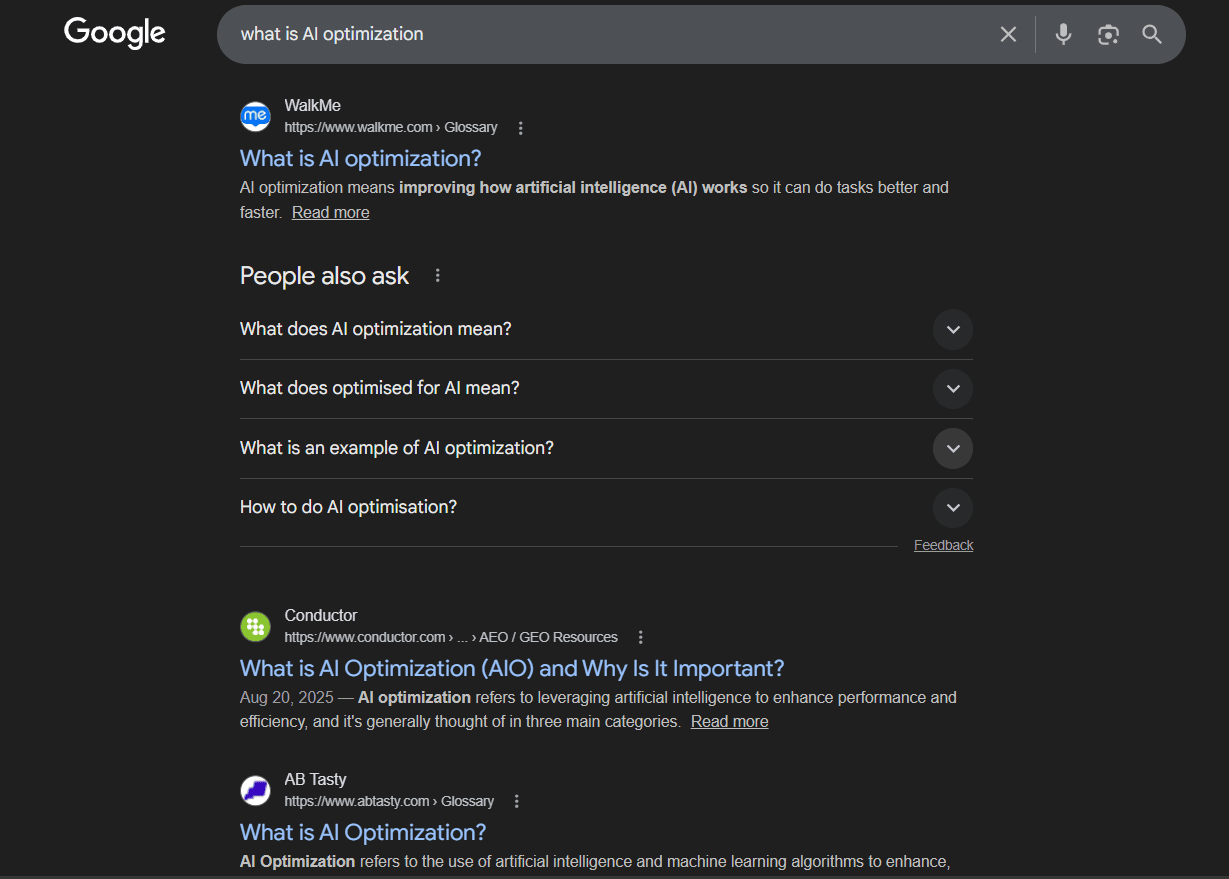Click the magnifying glass to search
Viewport: 1229px width, 879px height.
[1151, 34]
